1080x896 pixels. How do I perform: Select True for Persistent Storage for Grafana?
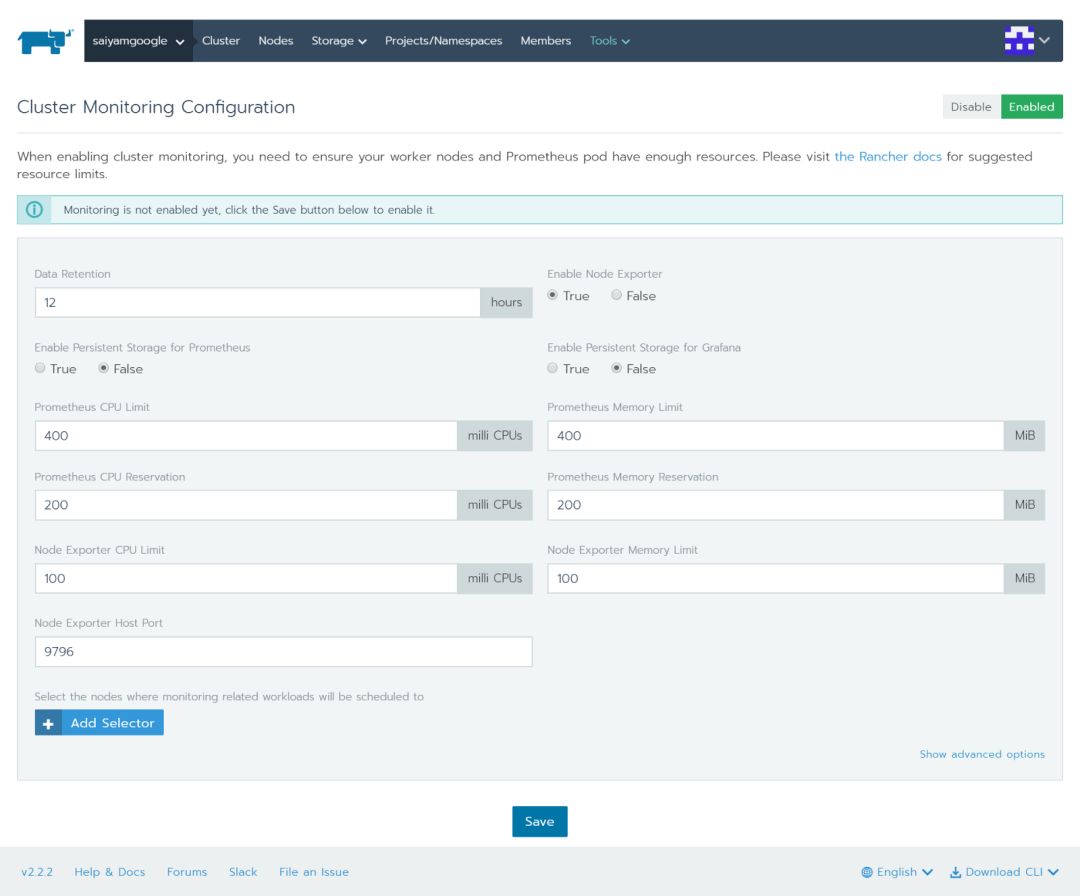point(552,368)
